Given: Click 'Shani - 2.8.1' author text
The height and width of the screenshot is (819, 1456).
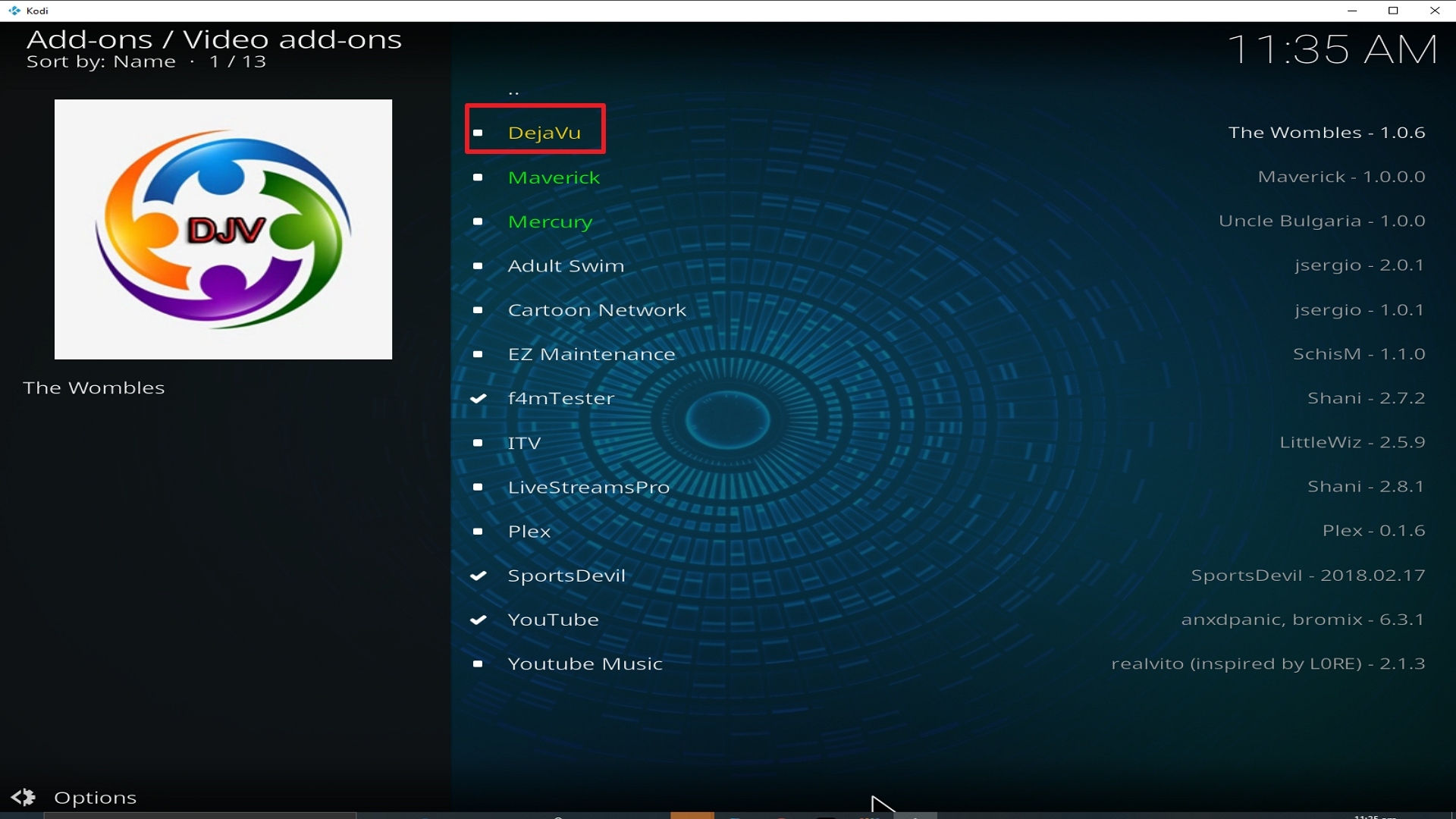Looking at the screenshot, I should (x=1367, y=486).
